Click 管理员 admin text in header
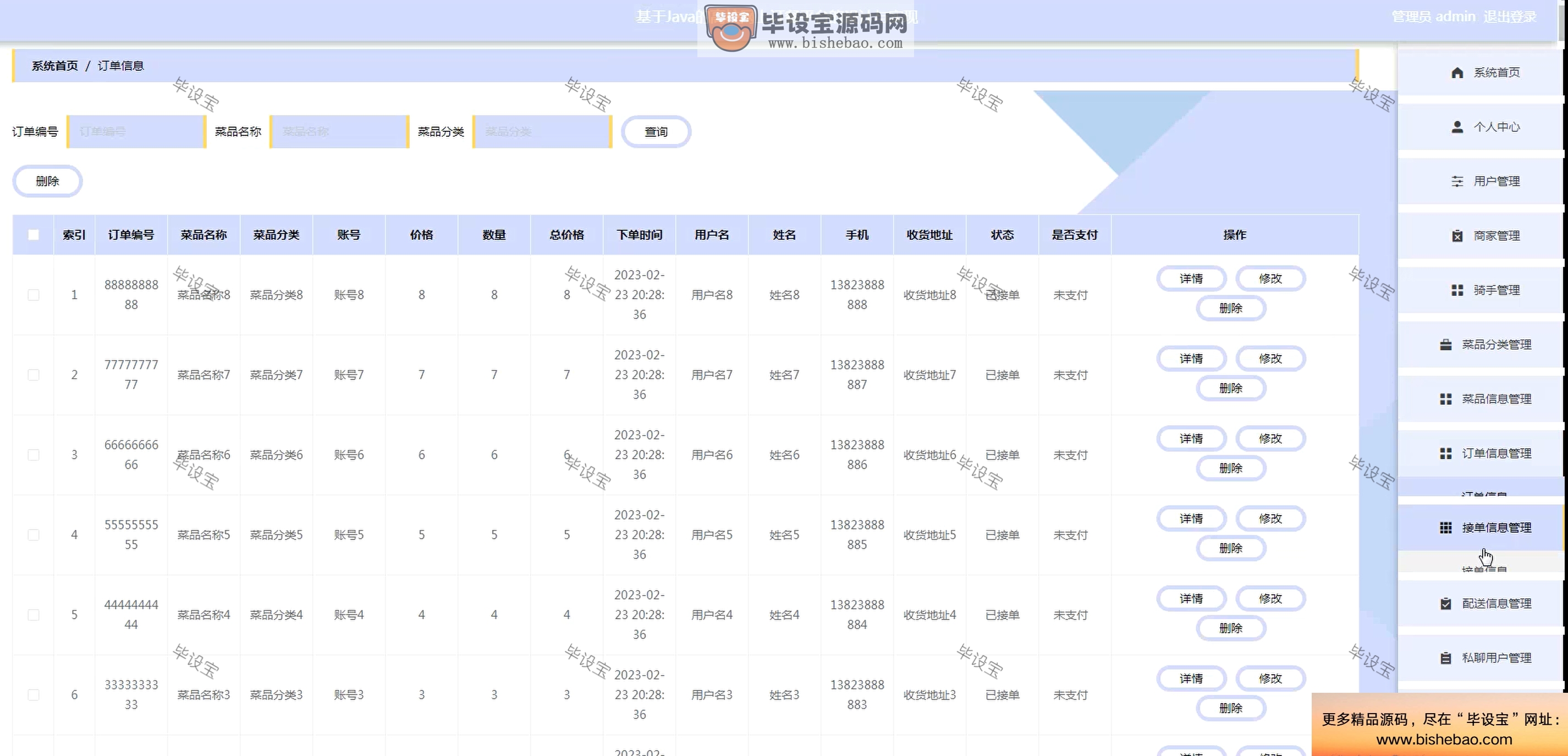This screenshot has height=756, width=1568. coord(1433,17)
